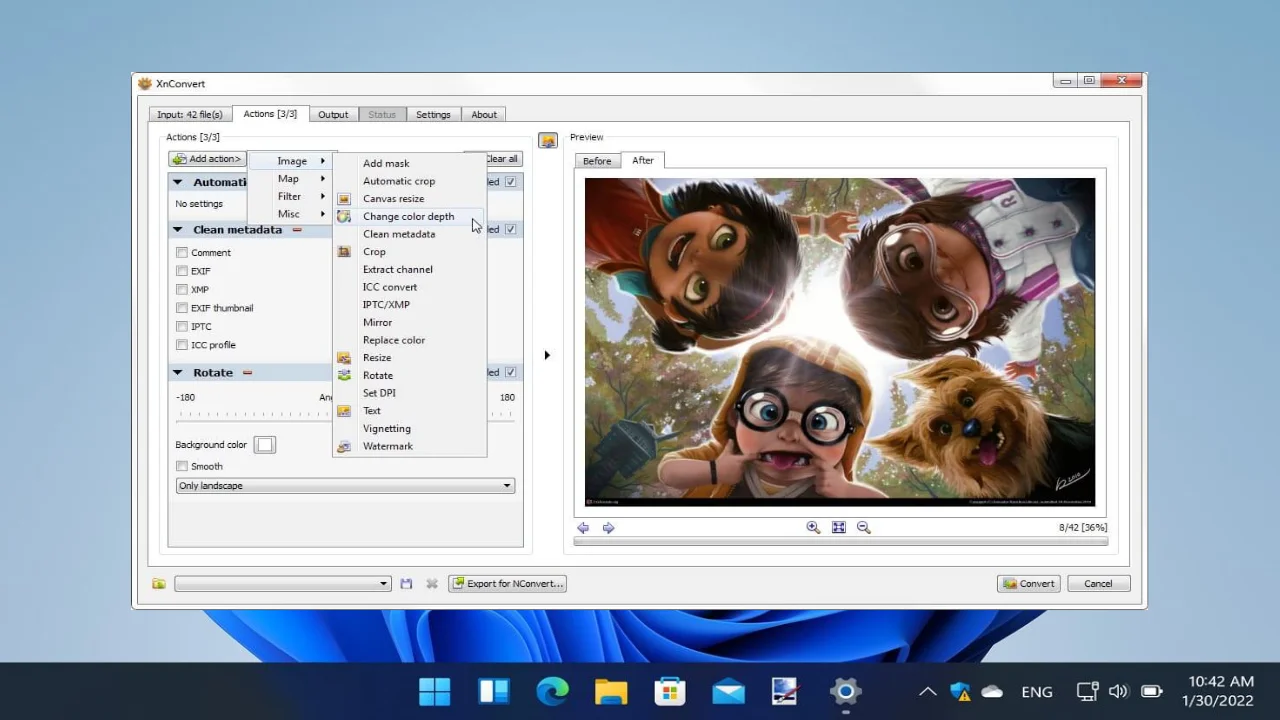Tick the EXIF checkbox
The height and width of the screenshot is (720, 1280).
(x=182, y=271)
